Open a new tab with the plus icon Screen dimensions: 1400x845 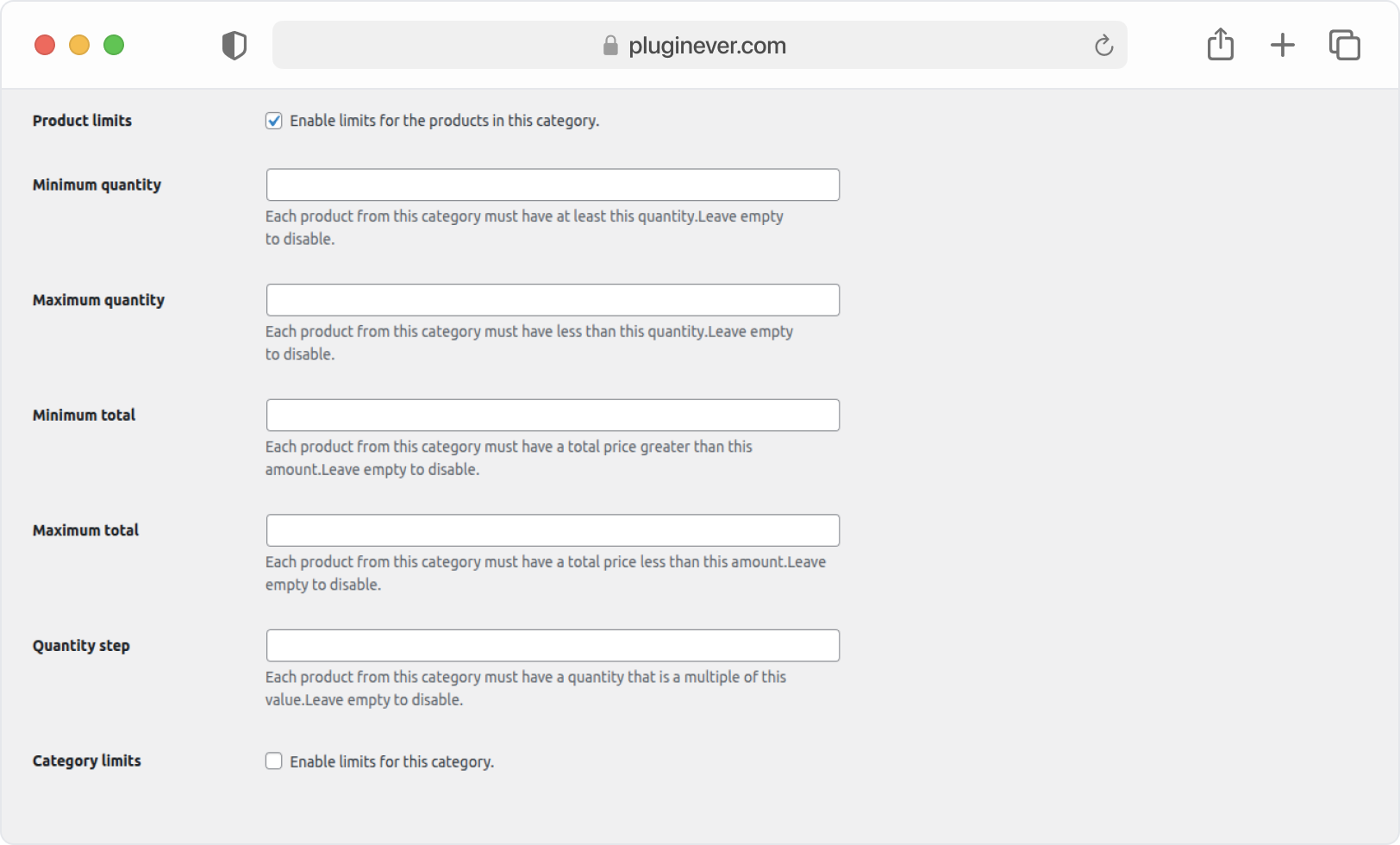click(1282, 45)
